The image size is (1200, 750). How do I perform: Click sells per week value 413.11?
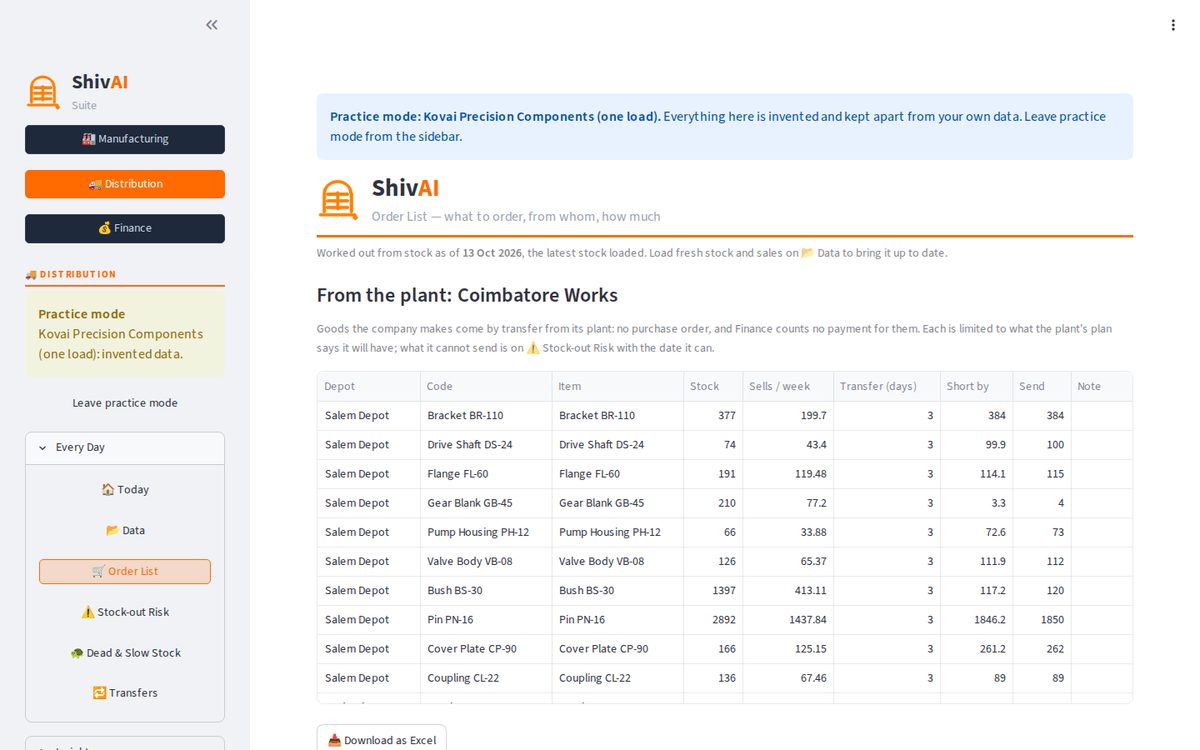click(x=788, y=591)
